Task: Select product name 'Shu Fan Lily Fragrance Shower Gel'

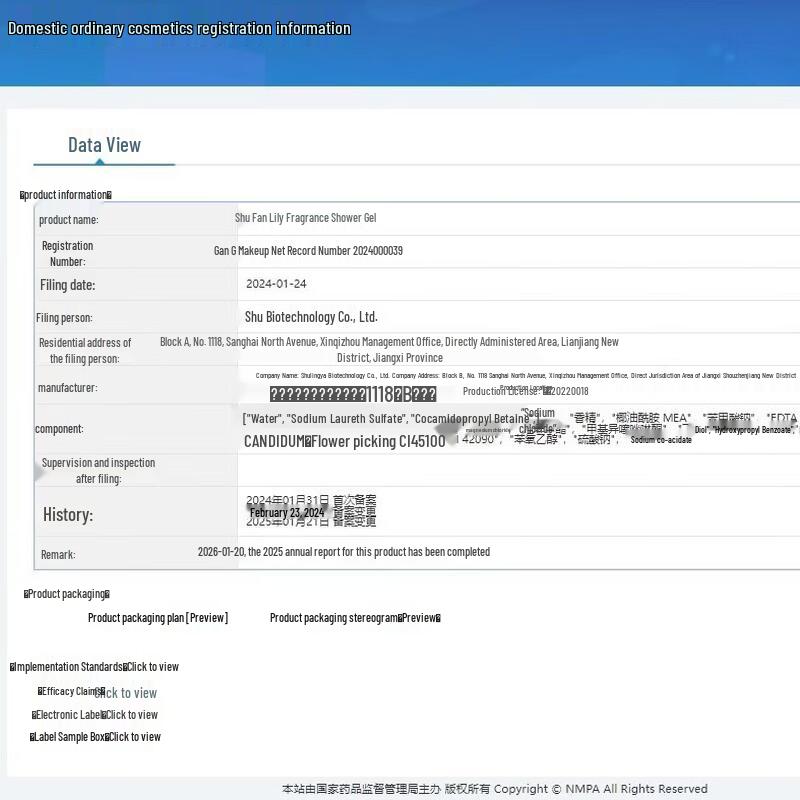Action: point(306,218)
